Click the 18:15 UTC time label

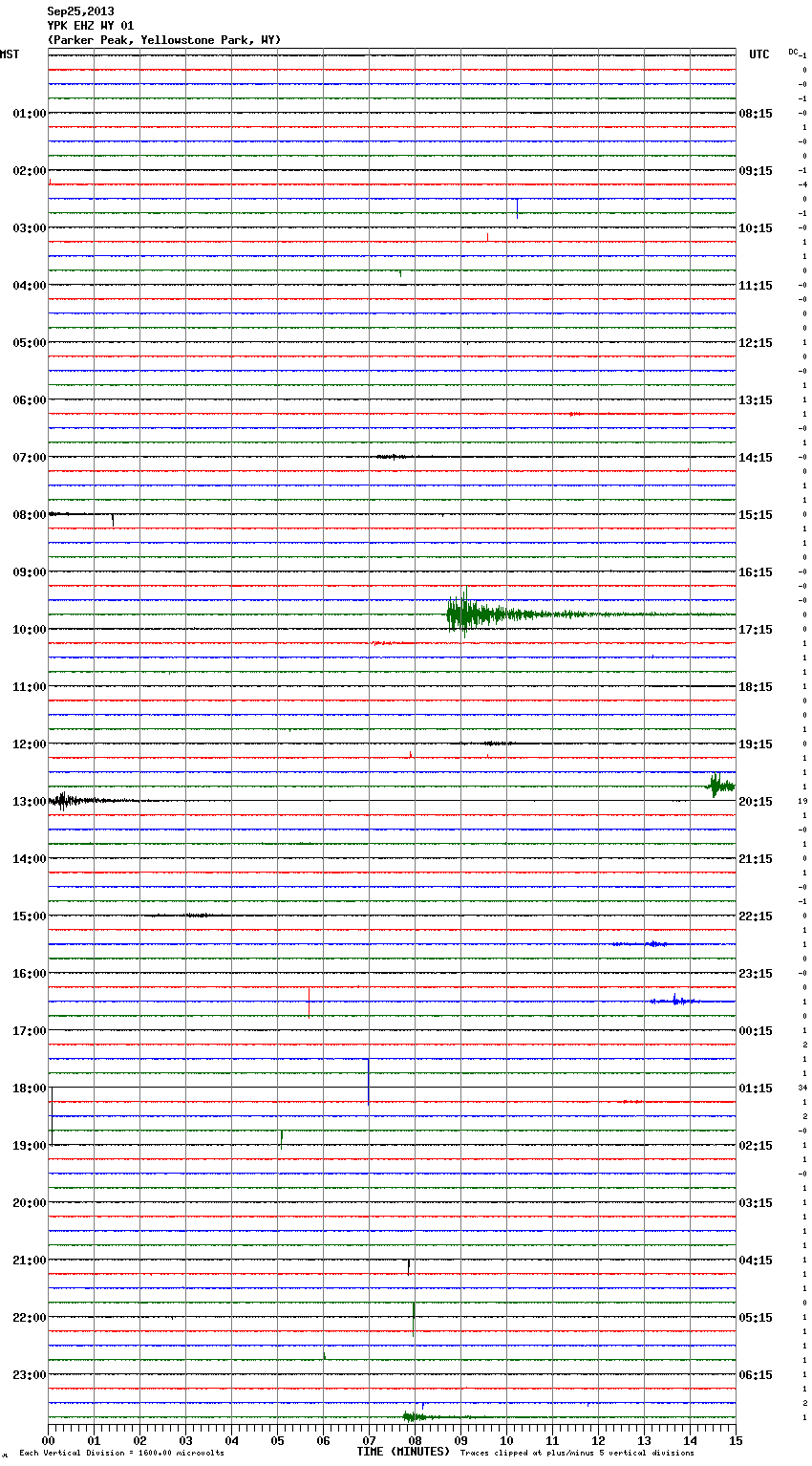tap(756, 687)
